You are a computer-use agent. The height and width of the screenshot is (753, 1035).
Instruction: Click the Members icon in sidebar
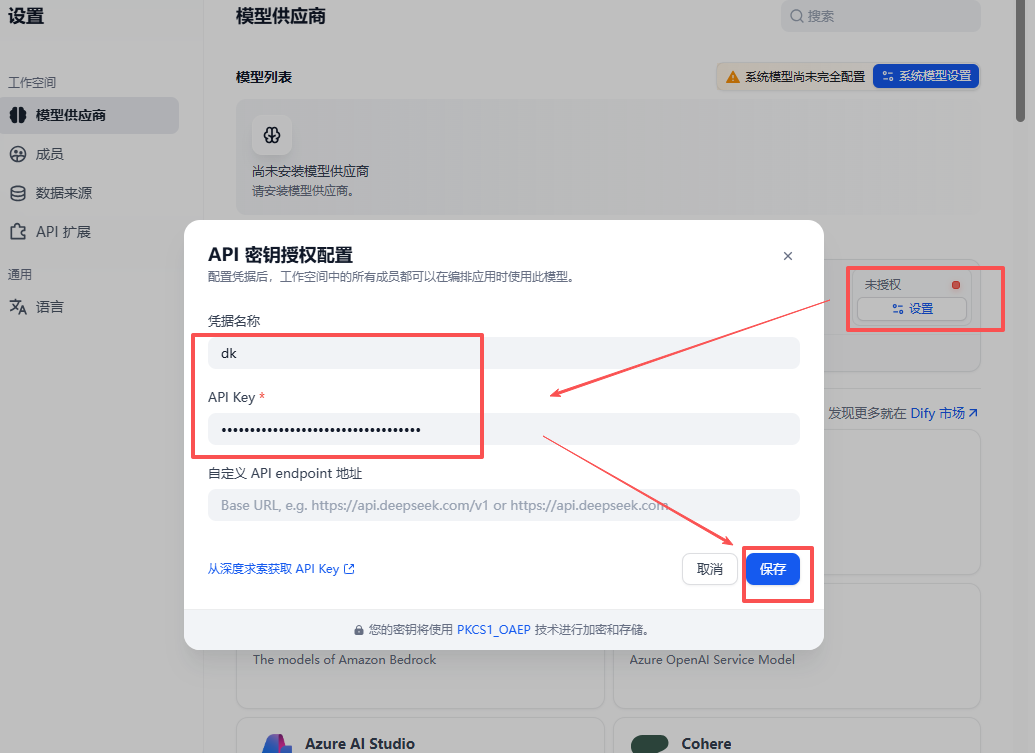pos(18,154)
